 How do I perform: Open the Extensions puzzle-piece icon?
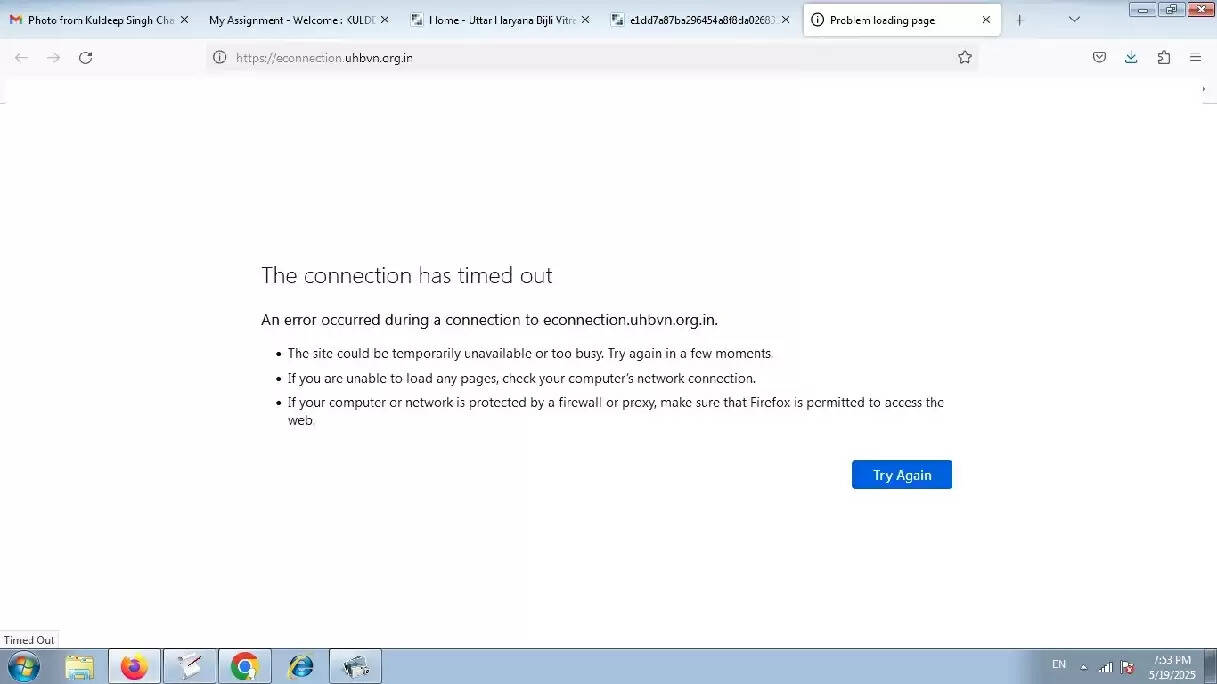tap(1163, 58)
